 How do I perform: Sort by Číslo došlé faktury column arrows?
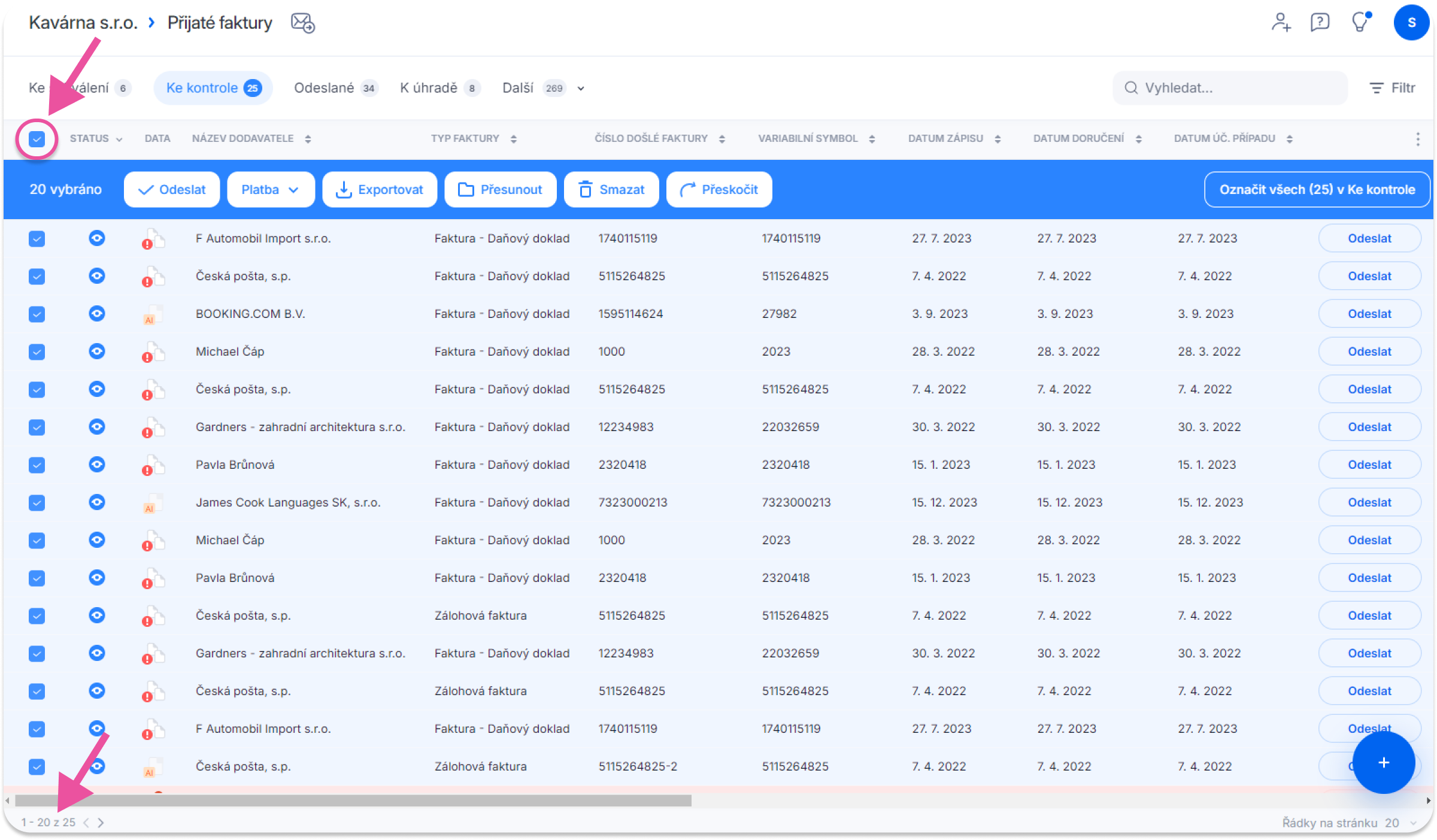(x=722, y=139)
